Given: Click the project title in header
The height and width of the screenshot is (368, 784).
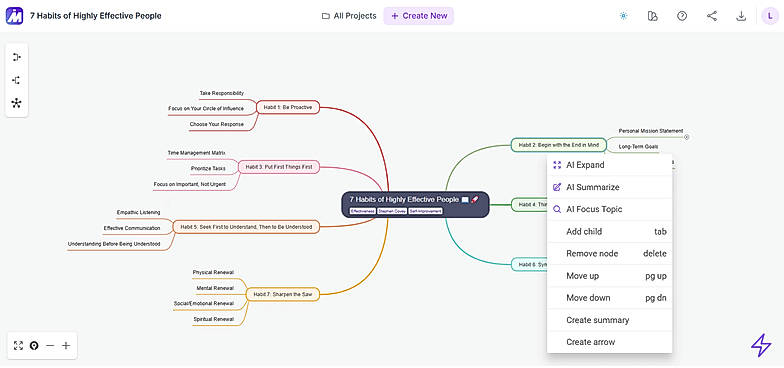Looking at the screenshot, I should 96,16.
